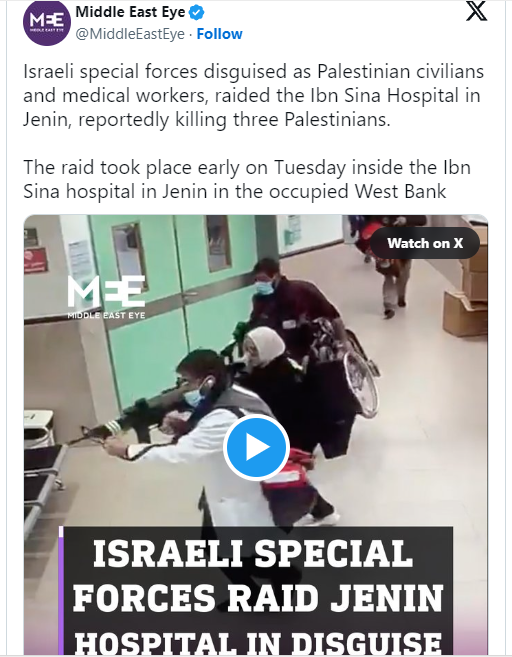Click the white paper notice on the wall
Image resolution: width=512 pixels, height=657 pixels.
[x=80, y=259]
